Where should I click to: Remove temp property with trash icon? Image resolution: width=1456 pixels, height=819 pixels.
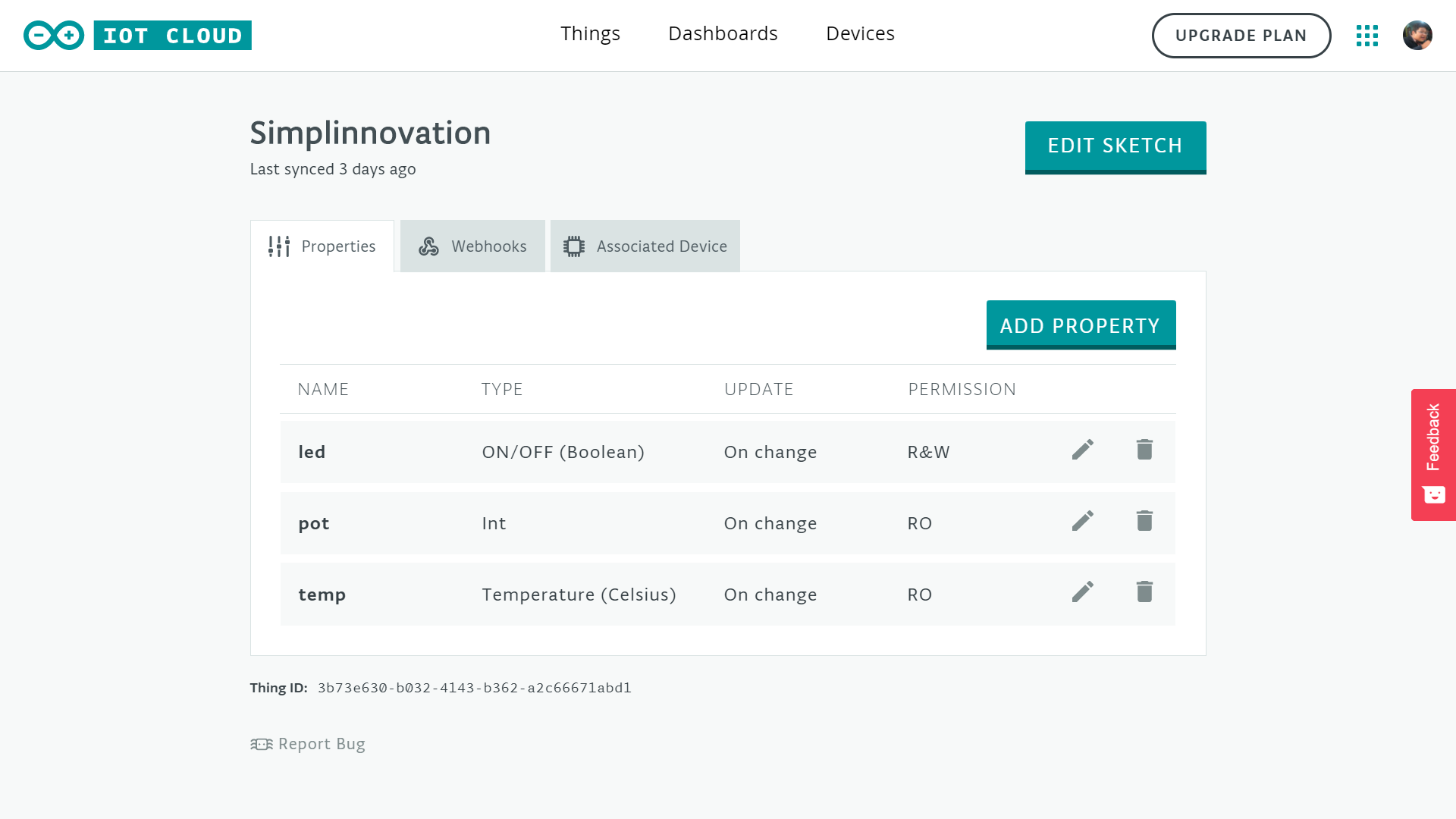pyautogui.click(x=1144, y=592)
